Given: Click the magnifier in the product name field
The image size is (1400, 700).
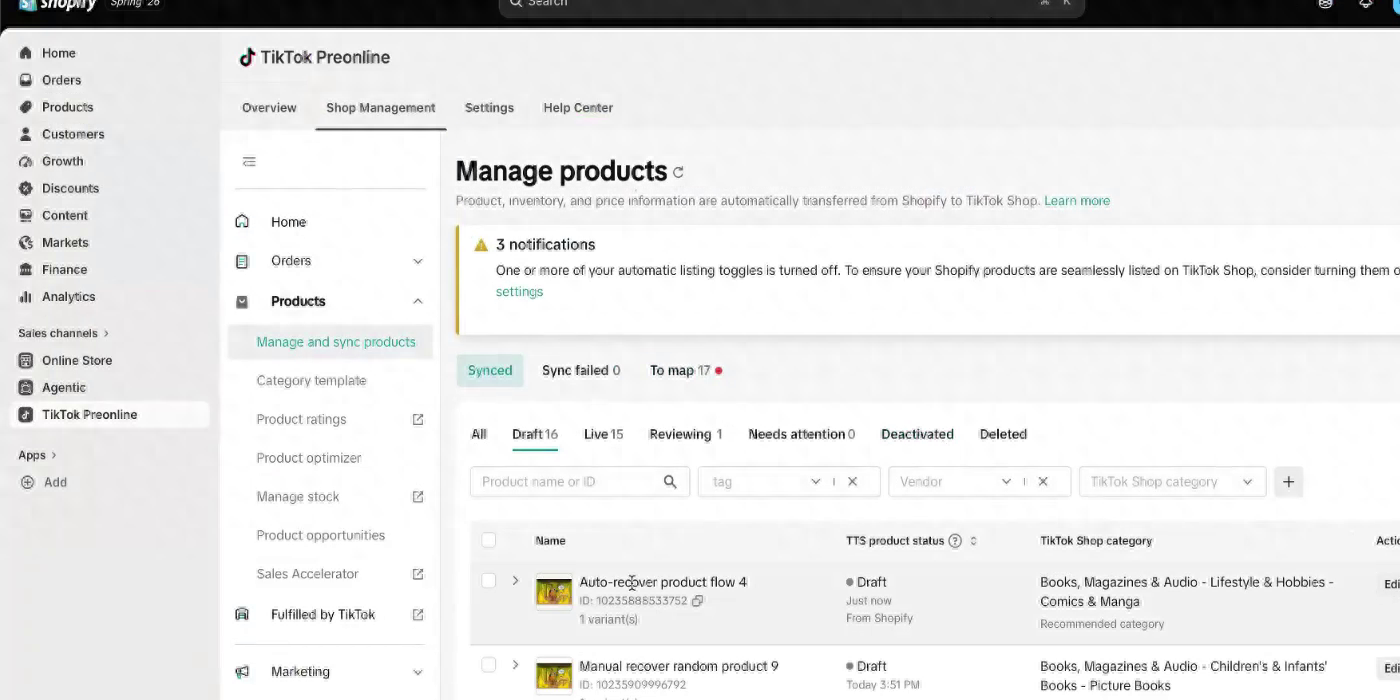Looking at the screenshot, I should (670, 482).
